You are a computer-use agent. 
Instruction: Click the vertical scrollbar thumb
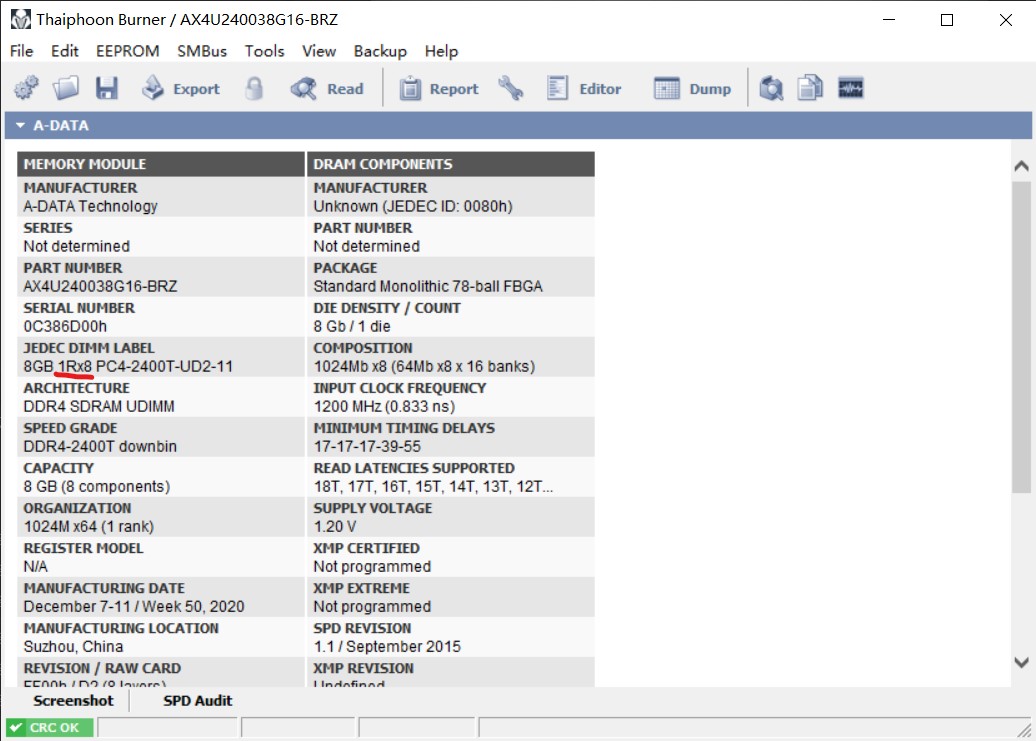tap(1021, 337)
